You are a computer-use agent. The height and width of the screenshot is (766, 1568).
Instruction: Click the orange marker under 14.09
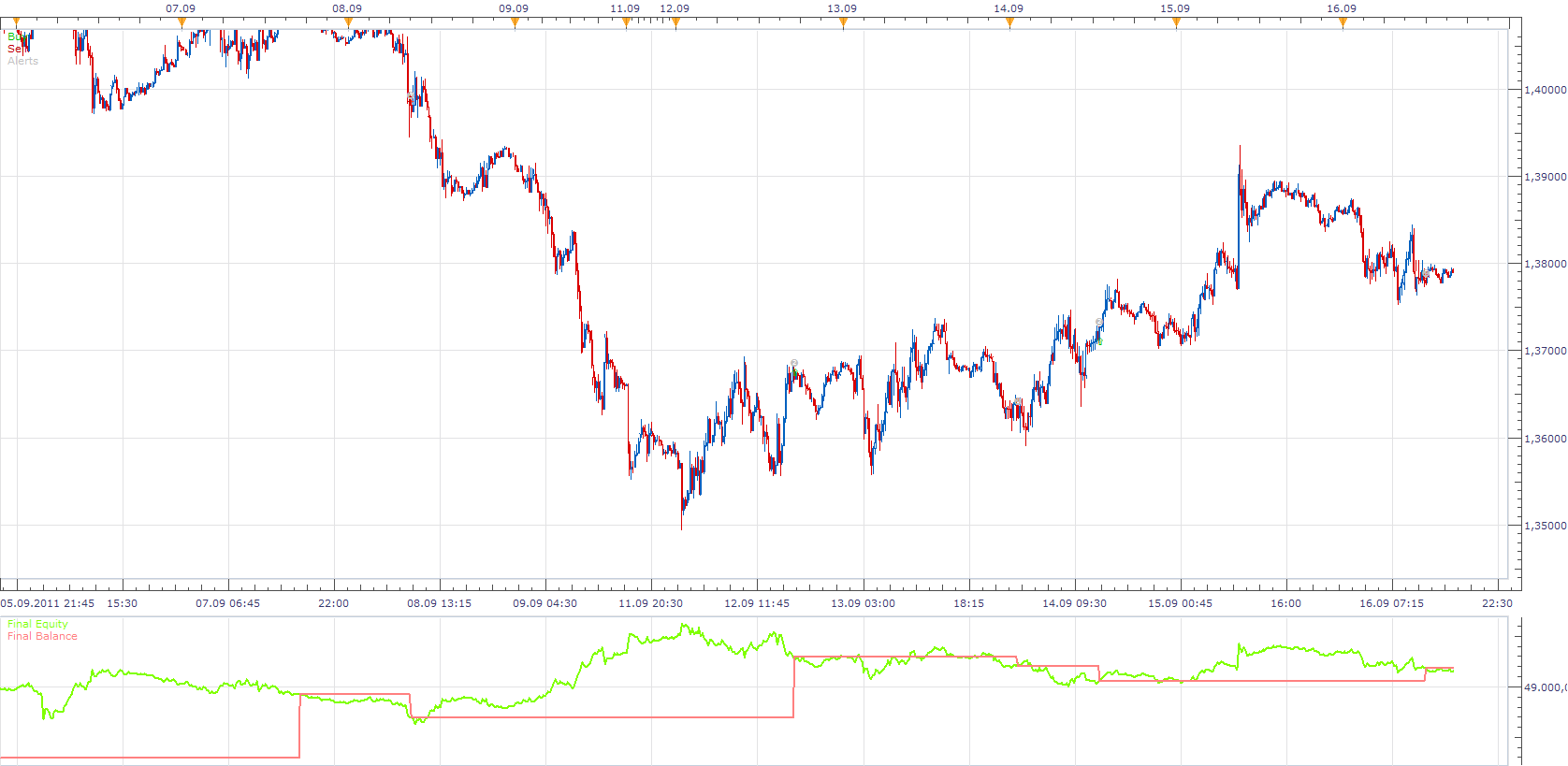point(1009,23)
